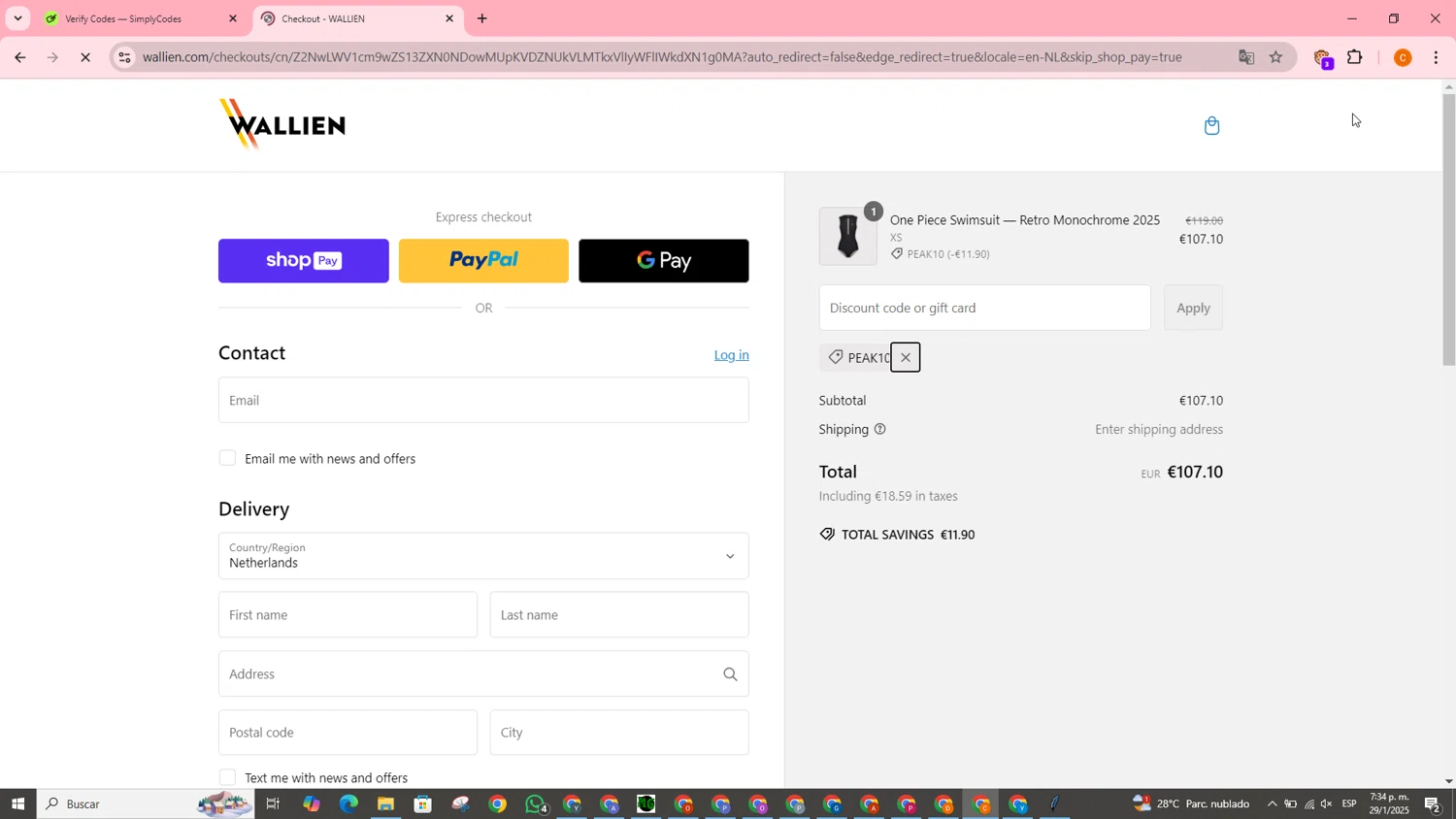Image resolution: width=1456 pixels, height=819 pixels.
Task: Click the address search magnifier icon
Action: coord(730,674)
